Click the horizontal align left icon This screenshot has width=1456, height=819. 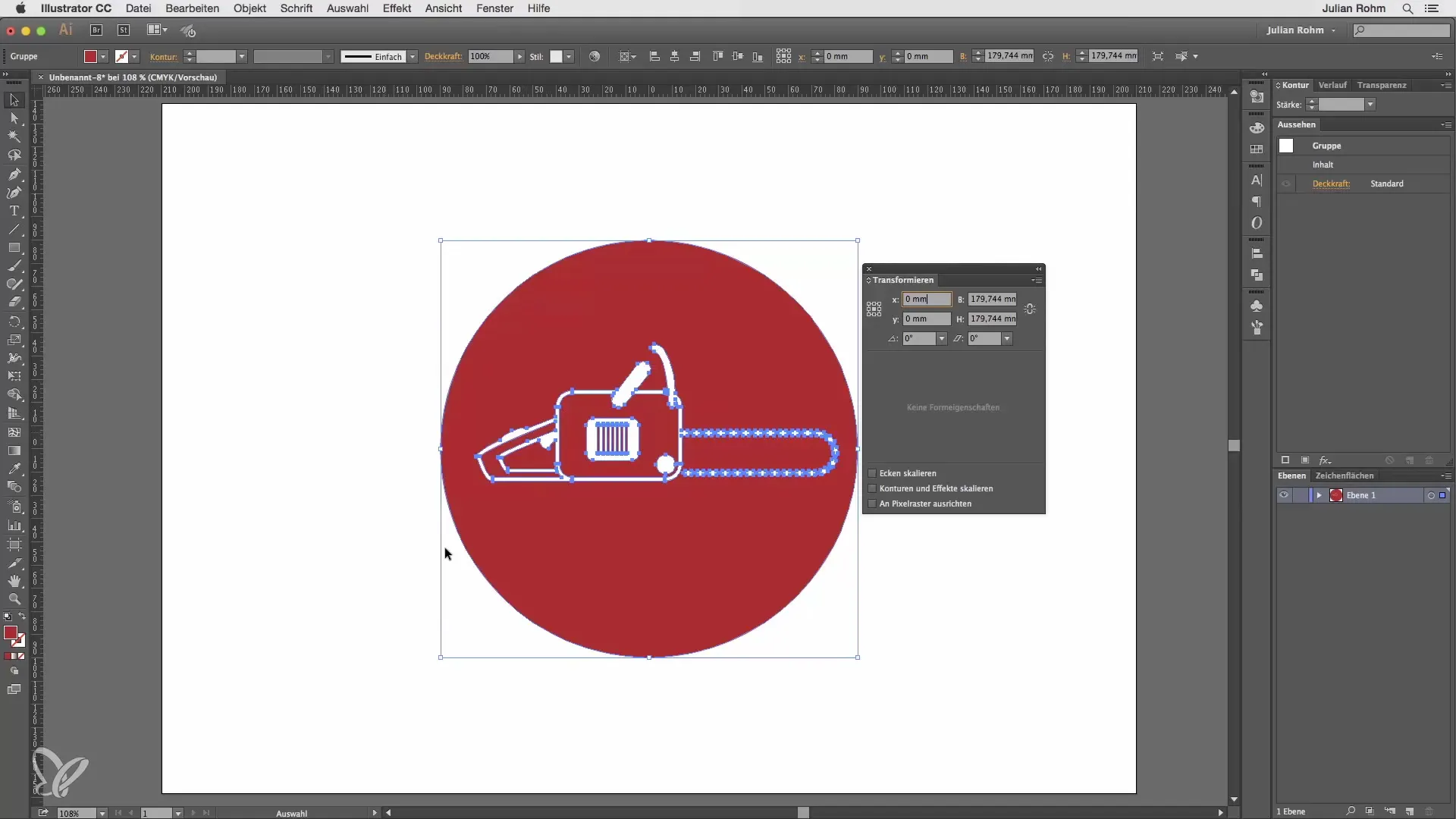tap(654, 56)
